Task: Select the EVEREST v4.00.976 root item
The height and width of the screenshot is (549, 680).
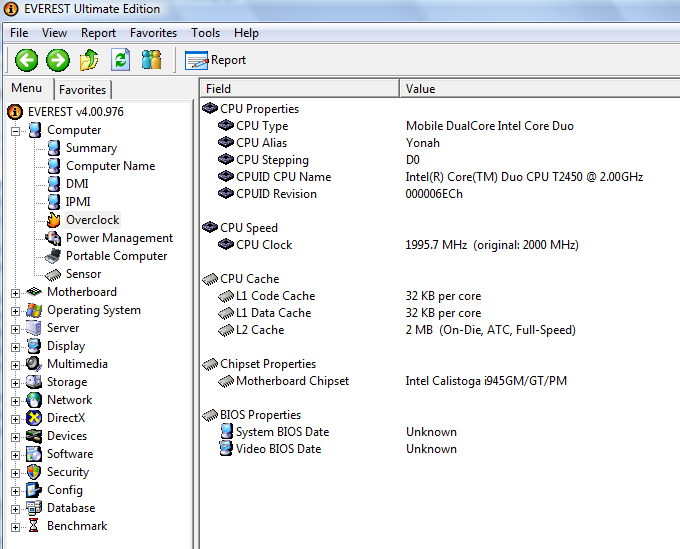Action: coord(76,112)
